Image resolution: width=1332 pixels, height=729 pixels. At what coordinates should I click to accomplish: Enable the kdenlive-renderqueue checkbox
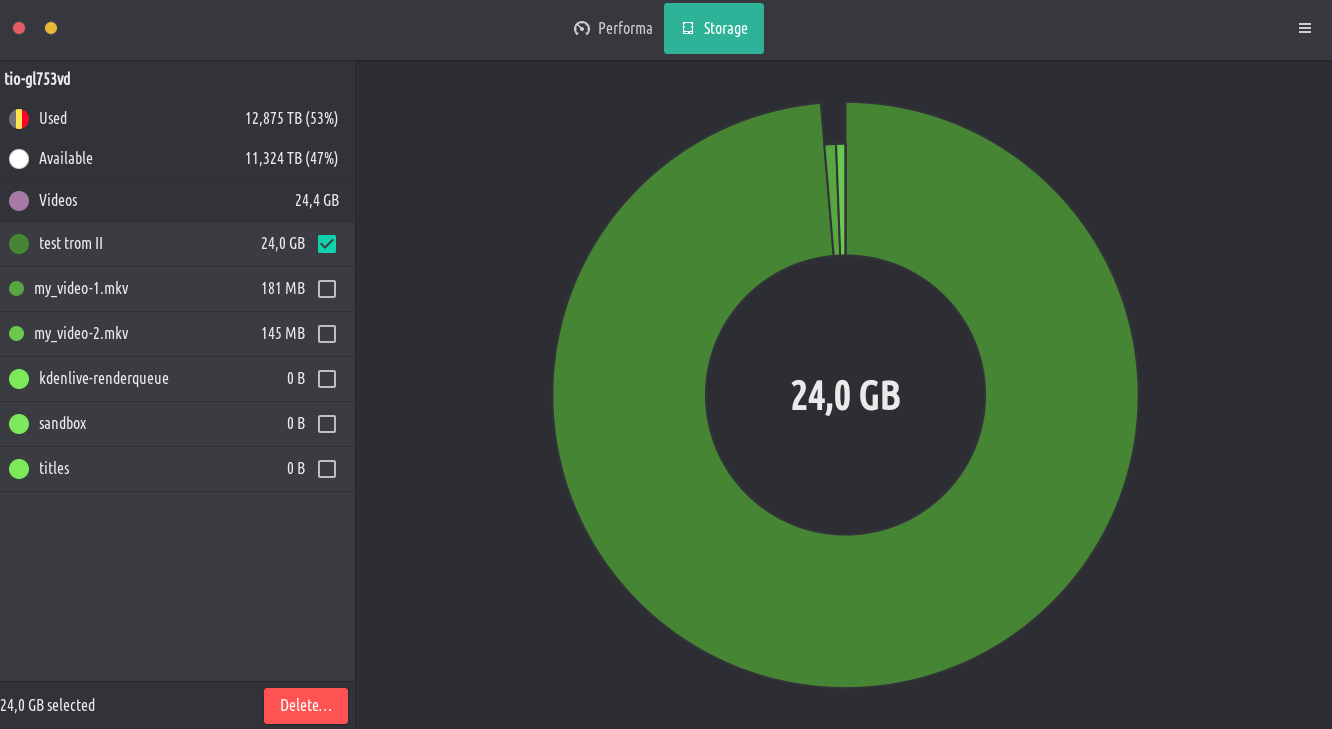327,379
